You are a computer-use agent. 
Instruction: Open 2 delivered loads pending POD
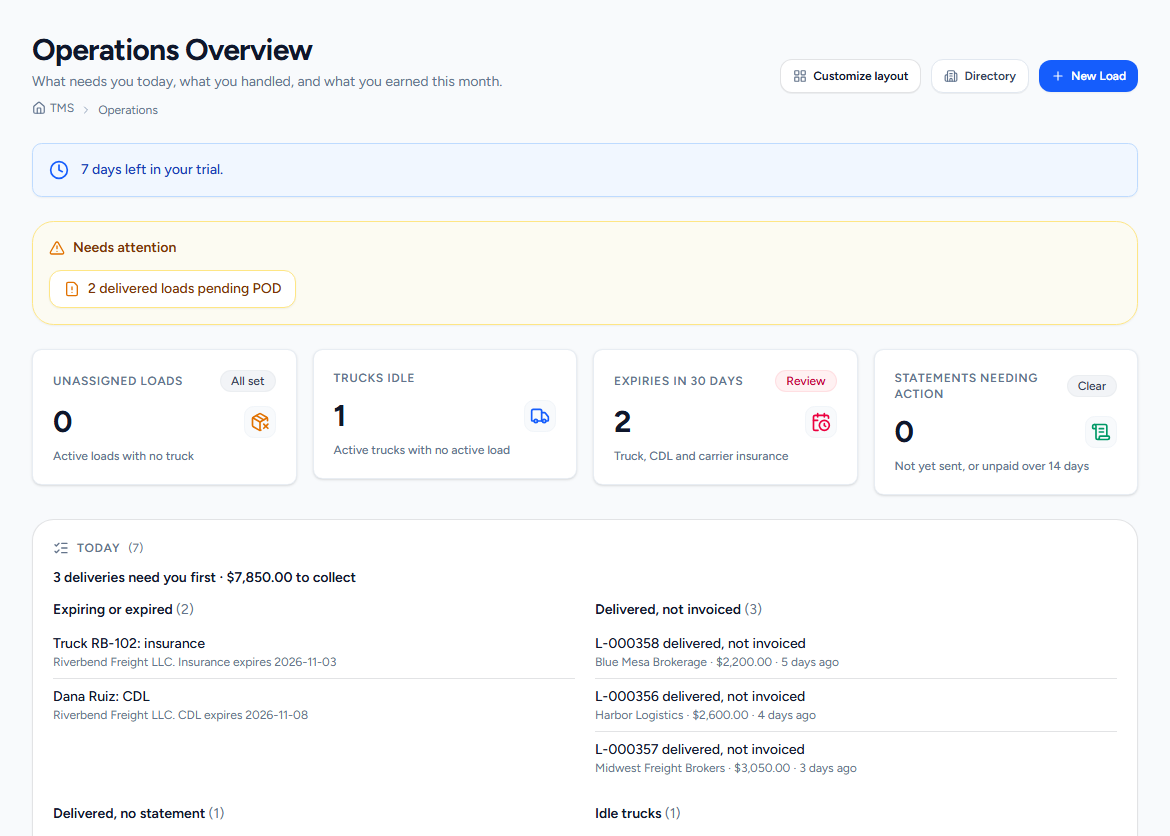(x=172, y=289)
